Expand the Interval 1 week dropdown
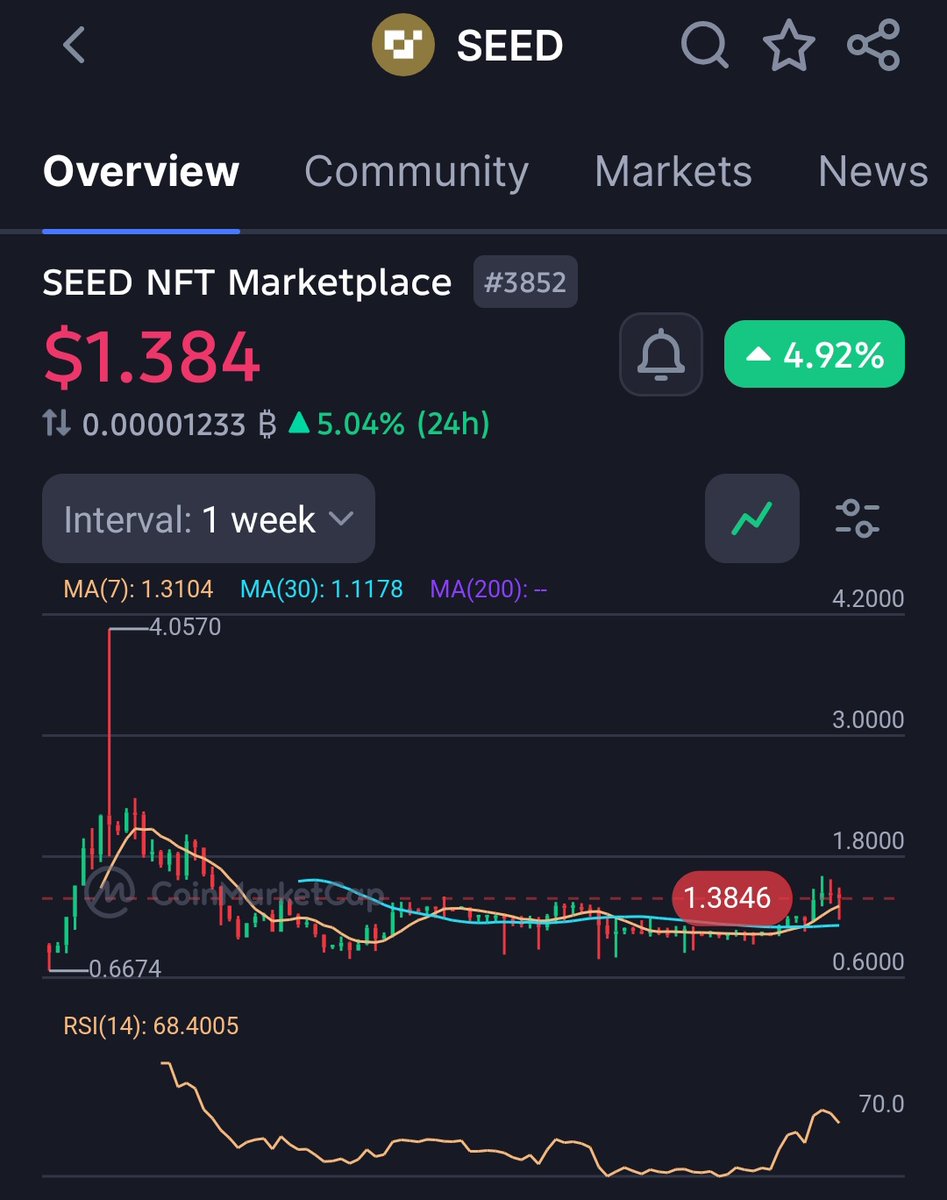947x1200 pixels. [x=209, y=518]
